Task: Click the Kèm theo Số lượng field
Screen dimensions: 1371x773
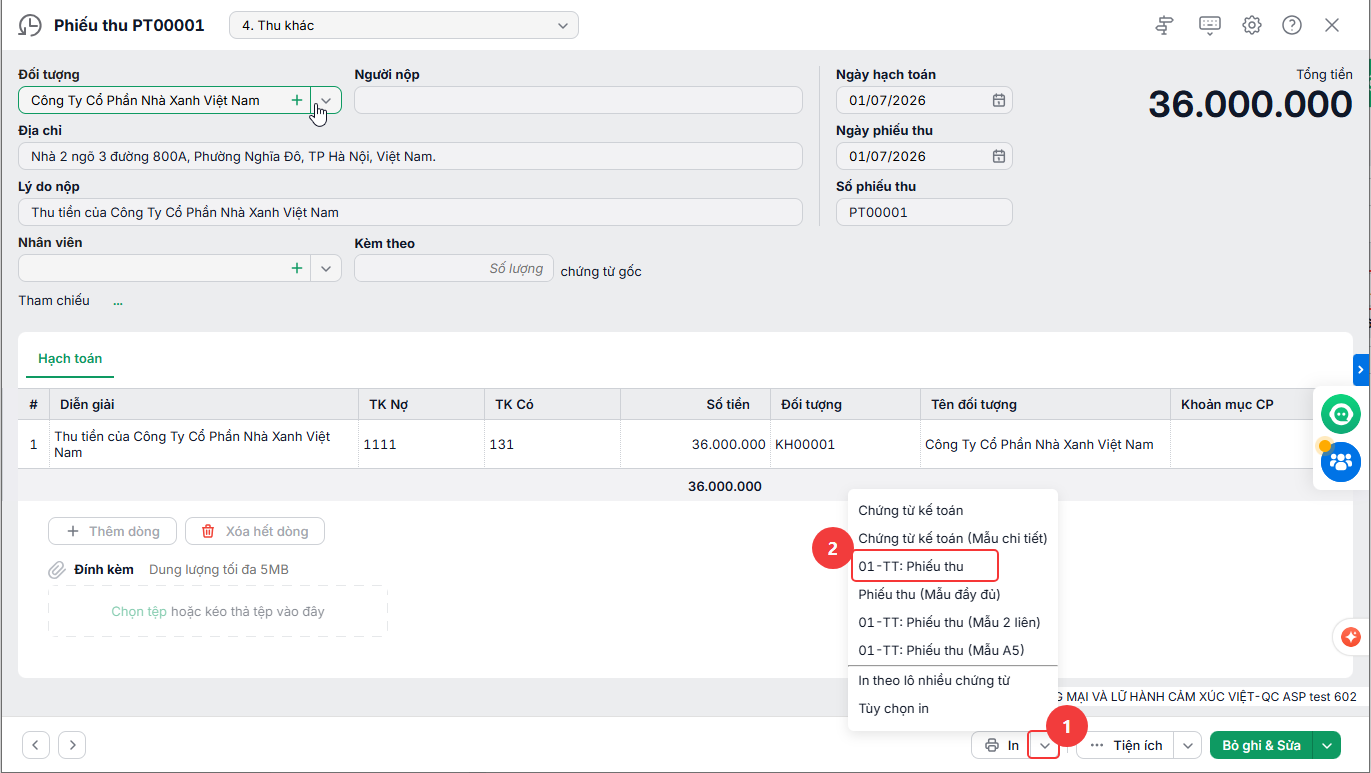Action: pyautogui.click(x=454, y=268)
